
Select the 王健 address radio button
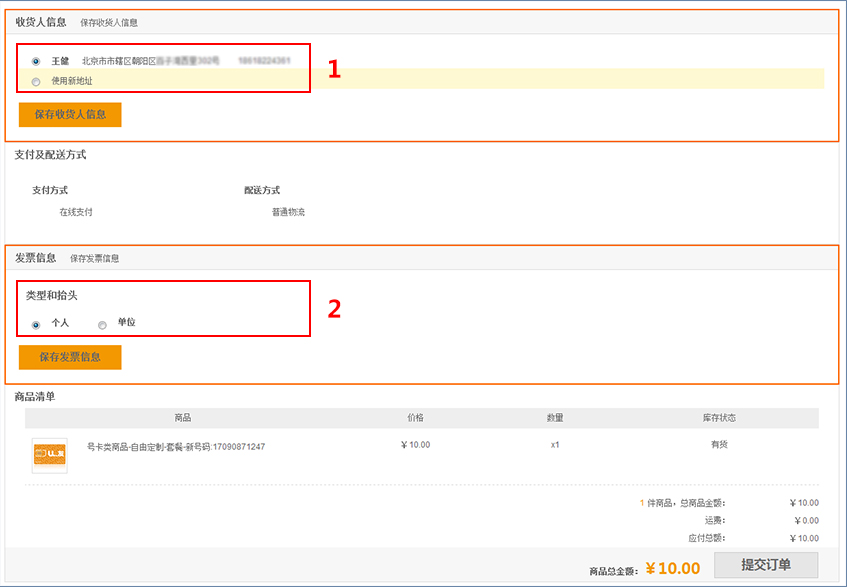point(36,61)
